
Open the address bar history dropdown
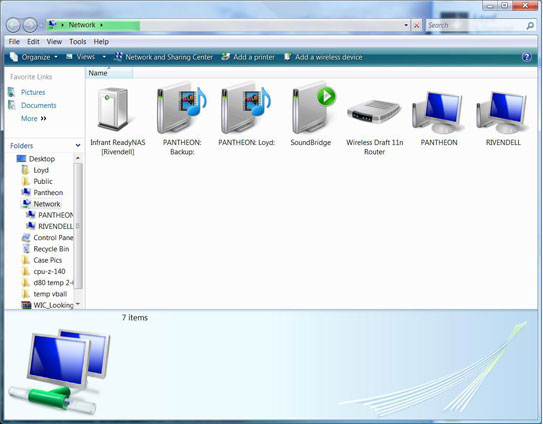pos(406,25)
